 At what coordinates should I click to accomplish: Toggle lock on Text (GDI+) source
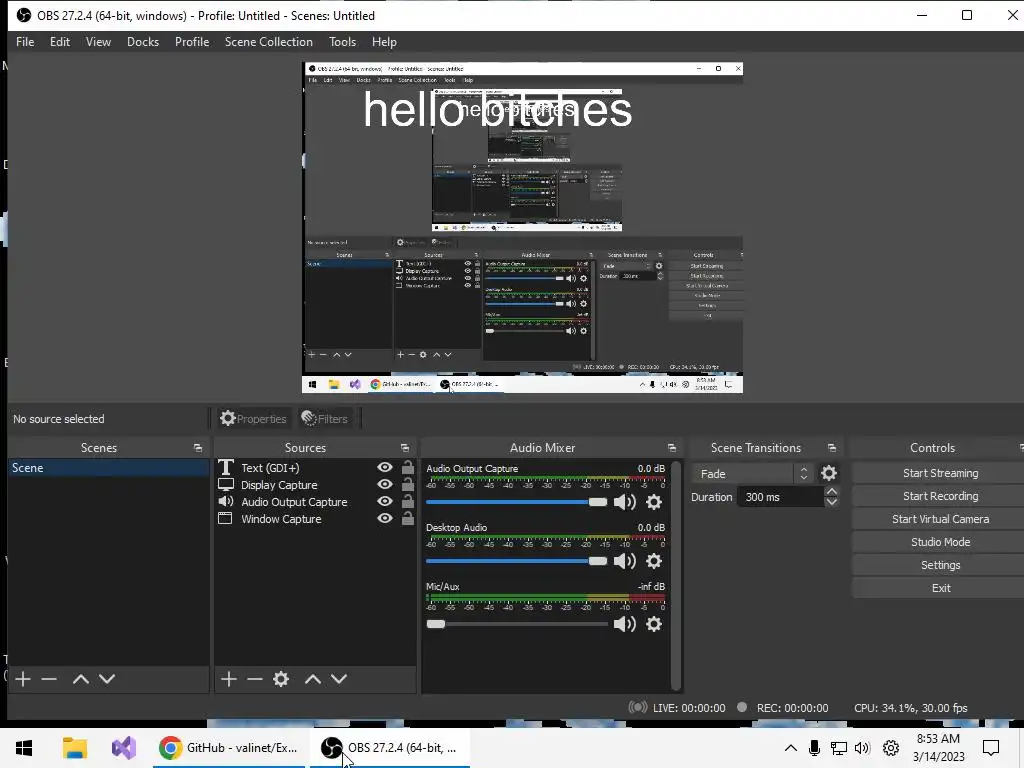tap(408, 468)
